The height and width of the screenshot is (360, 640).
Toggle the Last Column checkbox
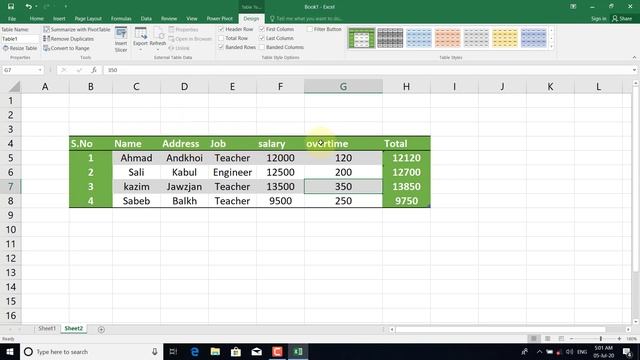[x=262, y=38]
